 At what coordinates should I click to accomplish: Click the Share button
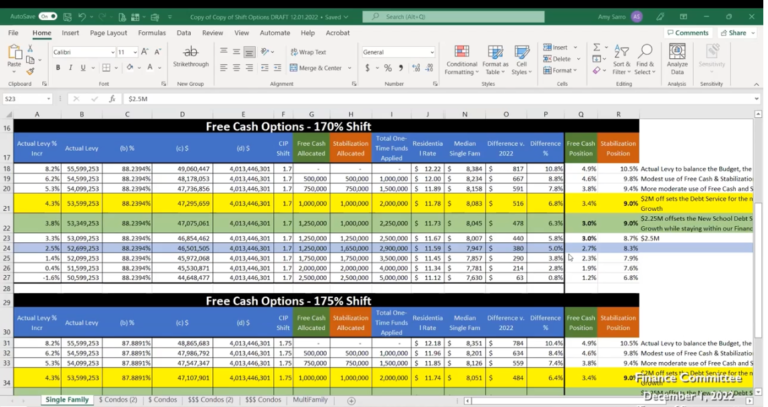click(x=737, y=33)
